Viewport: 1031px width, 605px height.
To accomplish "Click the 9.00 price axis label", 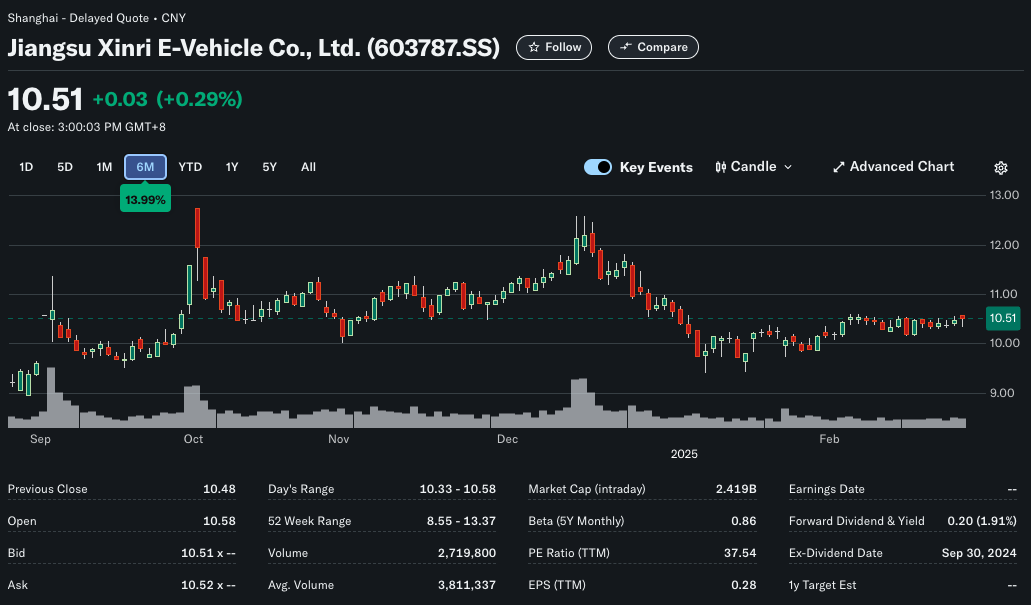I will [x=1004, y=393].
